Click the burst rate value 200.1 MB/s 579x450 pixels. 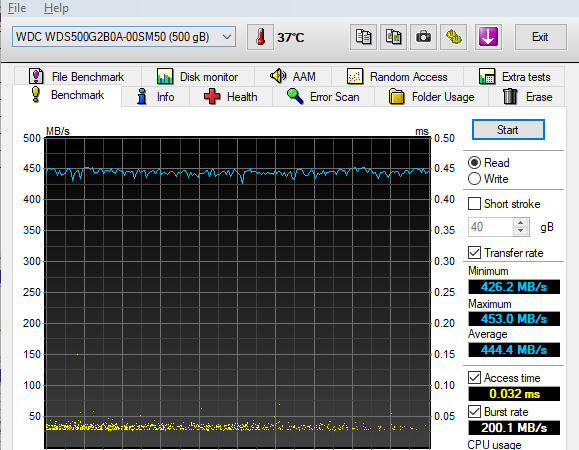(514, 428)
